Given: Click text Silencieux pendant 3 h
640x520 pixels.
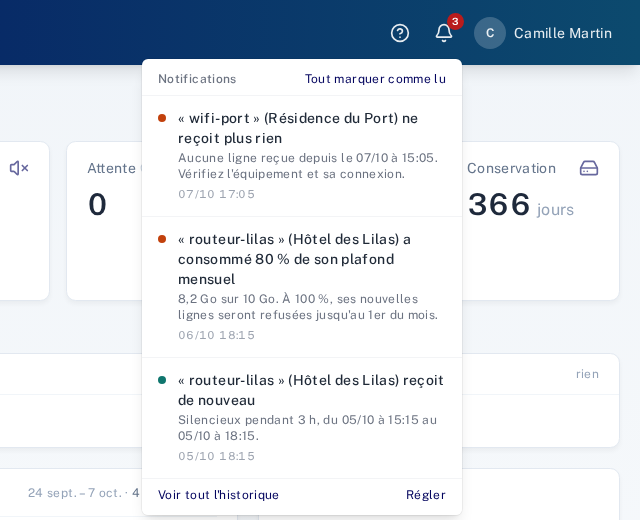Looking at the screenshot, I should point(248,420).
